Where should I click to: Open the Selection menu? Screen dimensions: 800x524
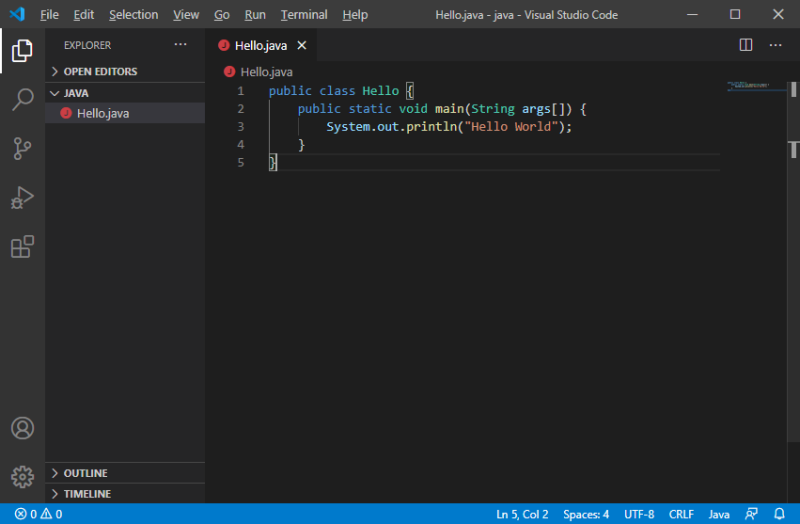pyautogui.click(x=134, y=15)
